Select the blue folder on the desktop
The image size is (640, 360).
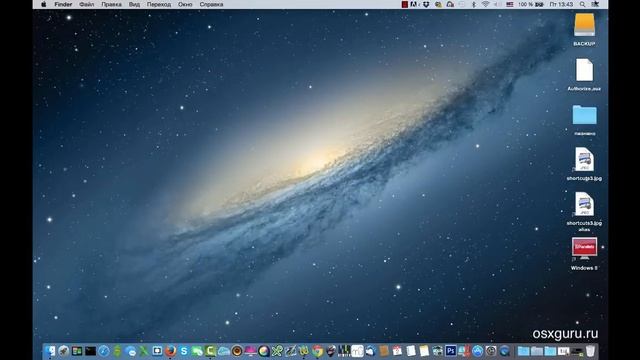584,115
